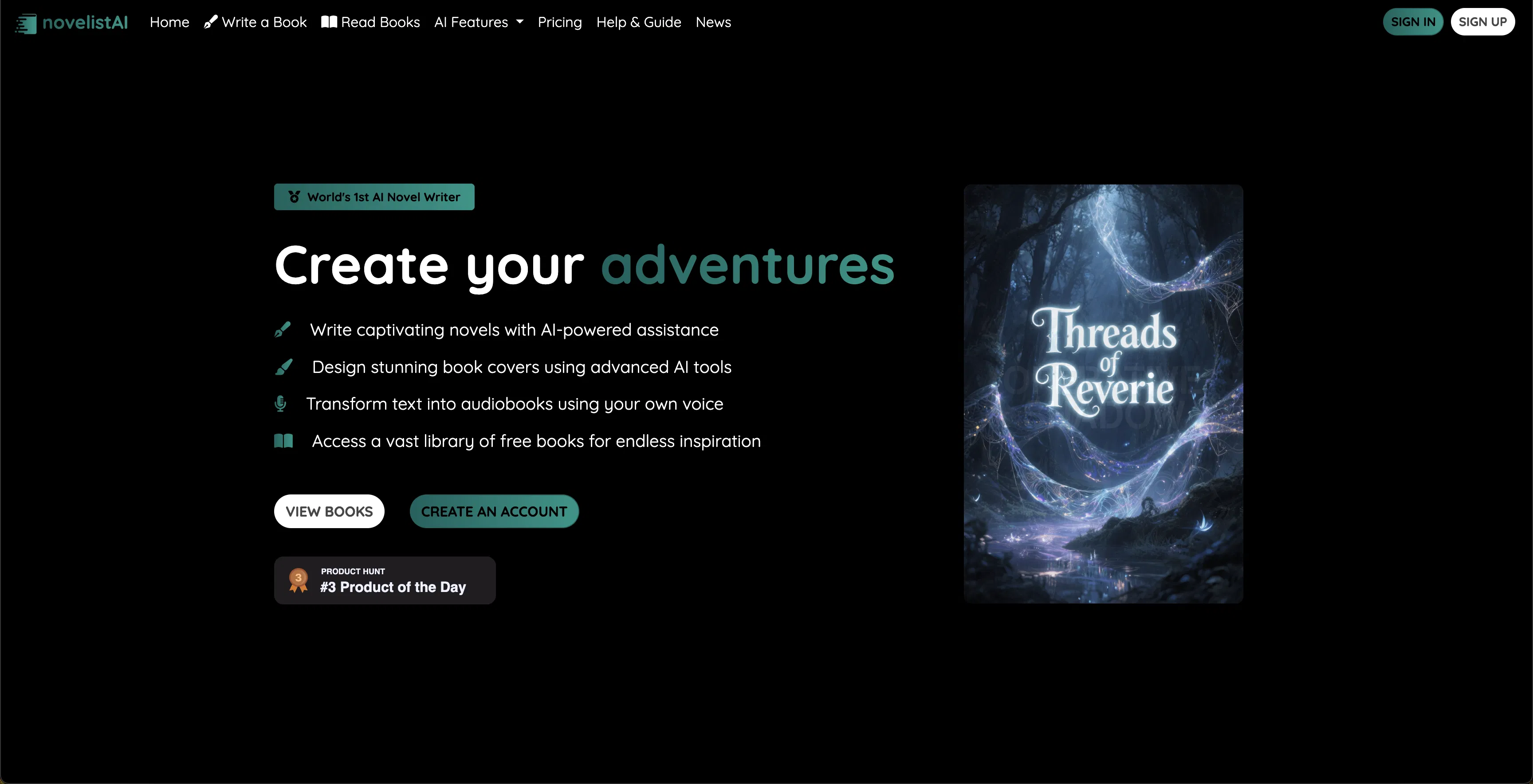Click the World's 1st AI Novel Writer badge
Screen dimensions: 1533x784
pos(374,197)
